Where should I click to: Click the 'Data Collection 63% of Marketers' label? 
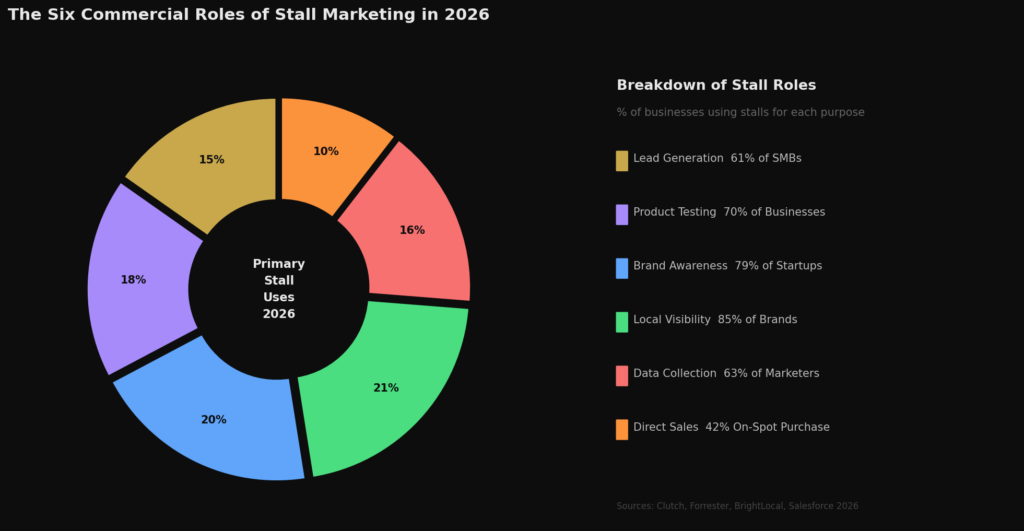point(726,374)
